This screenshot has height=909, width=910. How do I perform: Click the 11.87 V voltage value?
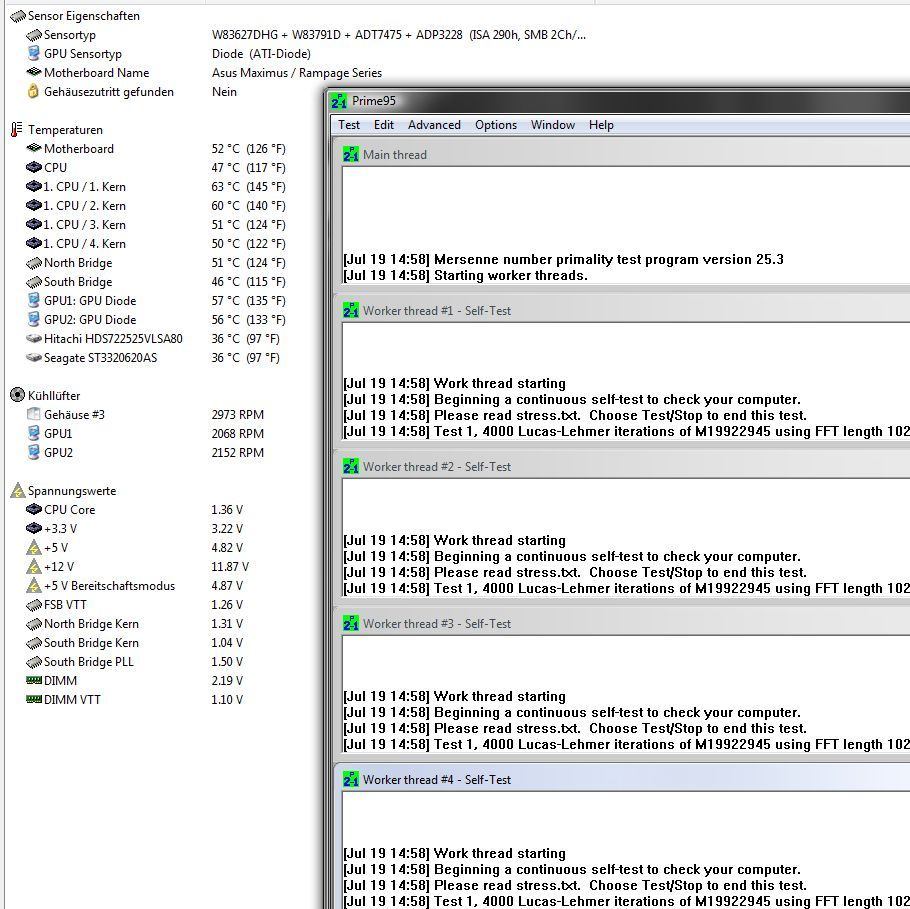(x=230, y=567)
